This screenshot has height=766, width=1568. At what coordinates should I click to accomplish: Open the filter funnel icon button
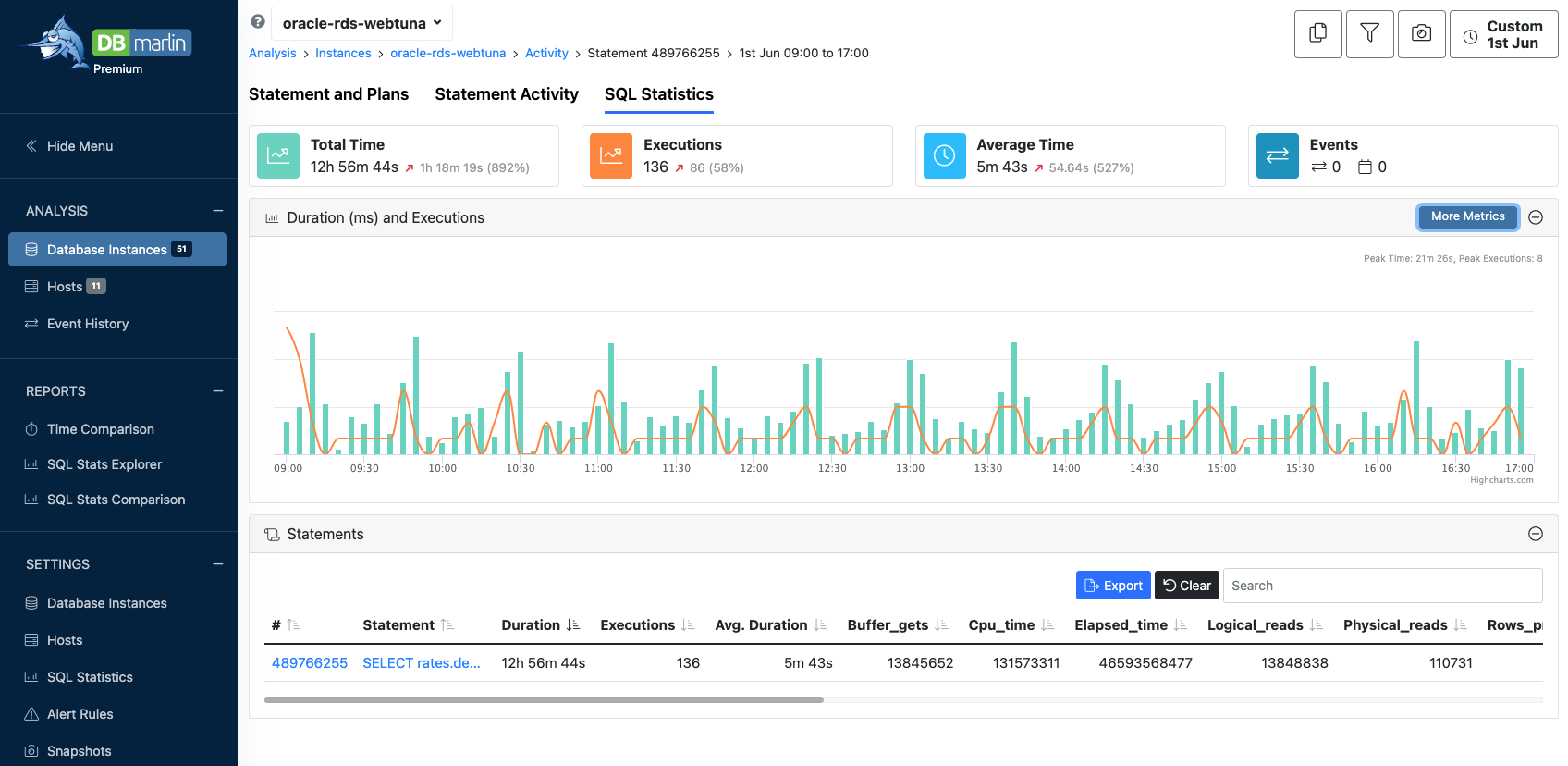point(1370,34)
